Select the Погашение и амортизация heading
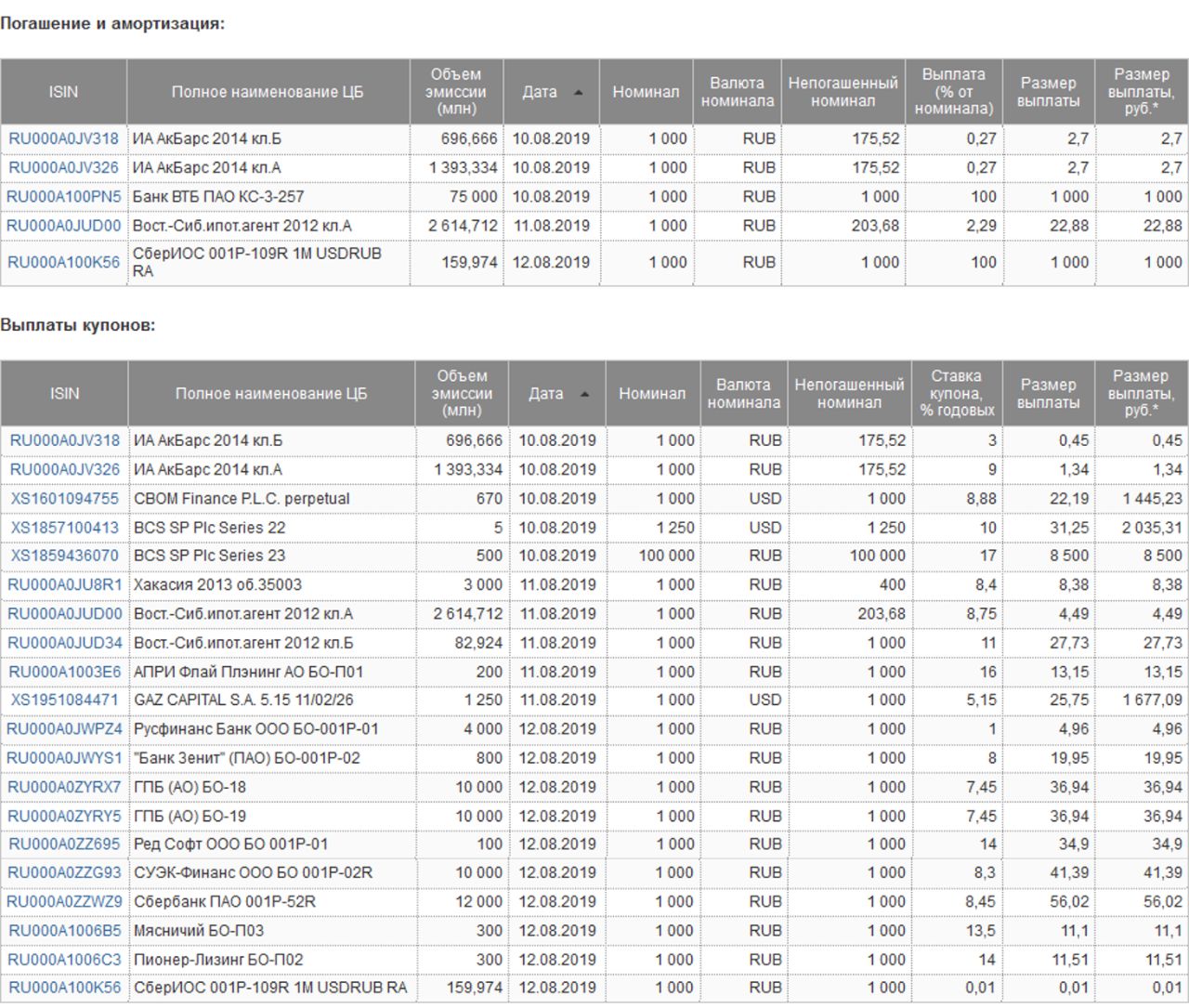 [112, 24]
